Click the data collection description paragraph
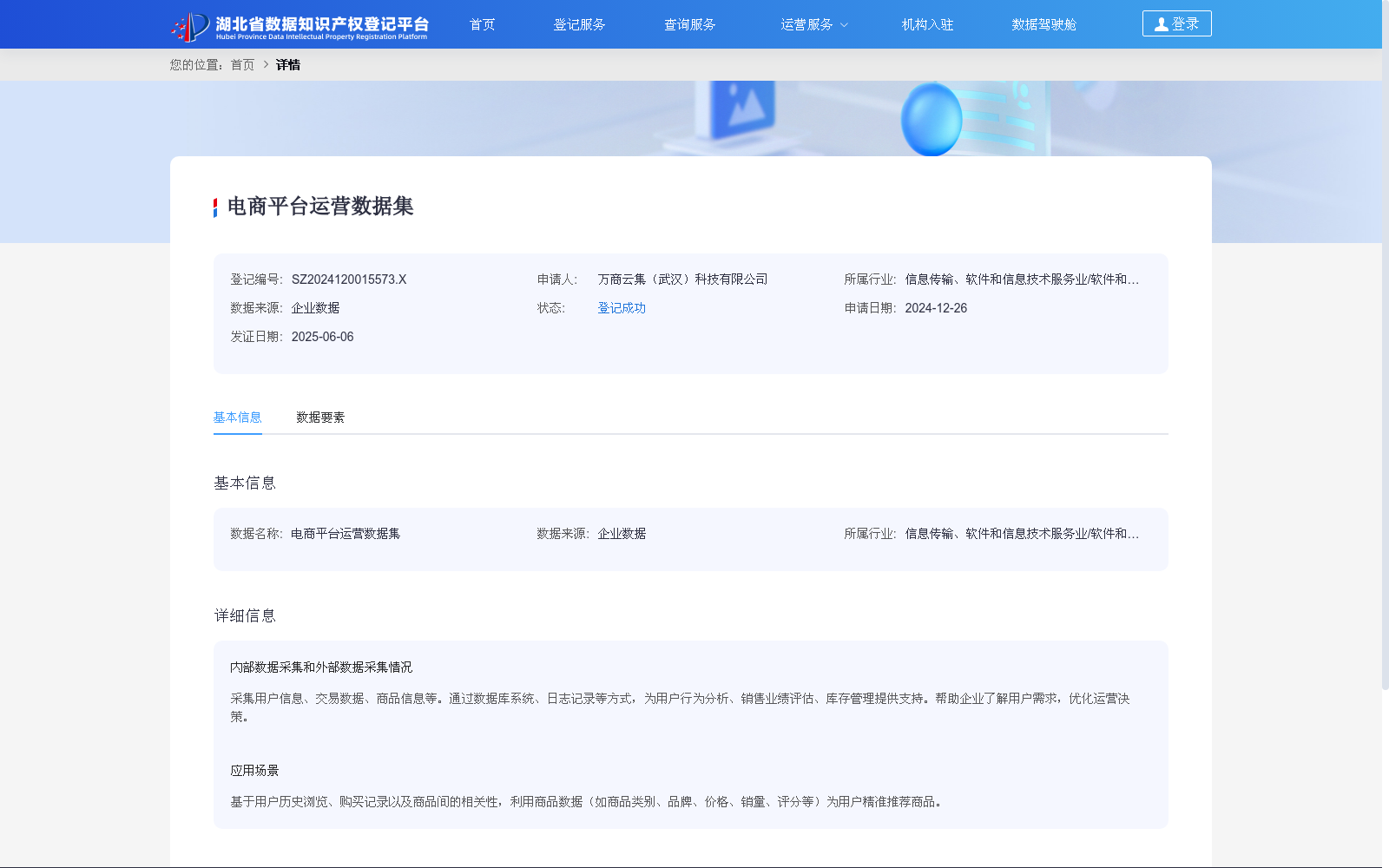This screenshot has height=868, width=1389. click(x=680, y=707)
